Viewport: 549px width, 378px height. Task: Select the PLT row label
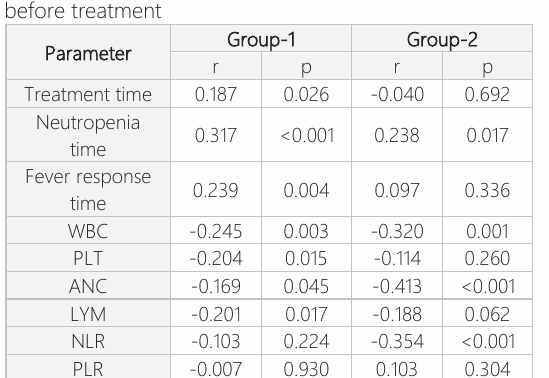point(88,258)
